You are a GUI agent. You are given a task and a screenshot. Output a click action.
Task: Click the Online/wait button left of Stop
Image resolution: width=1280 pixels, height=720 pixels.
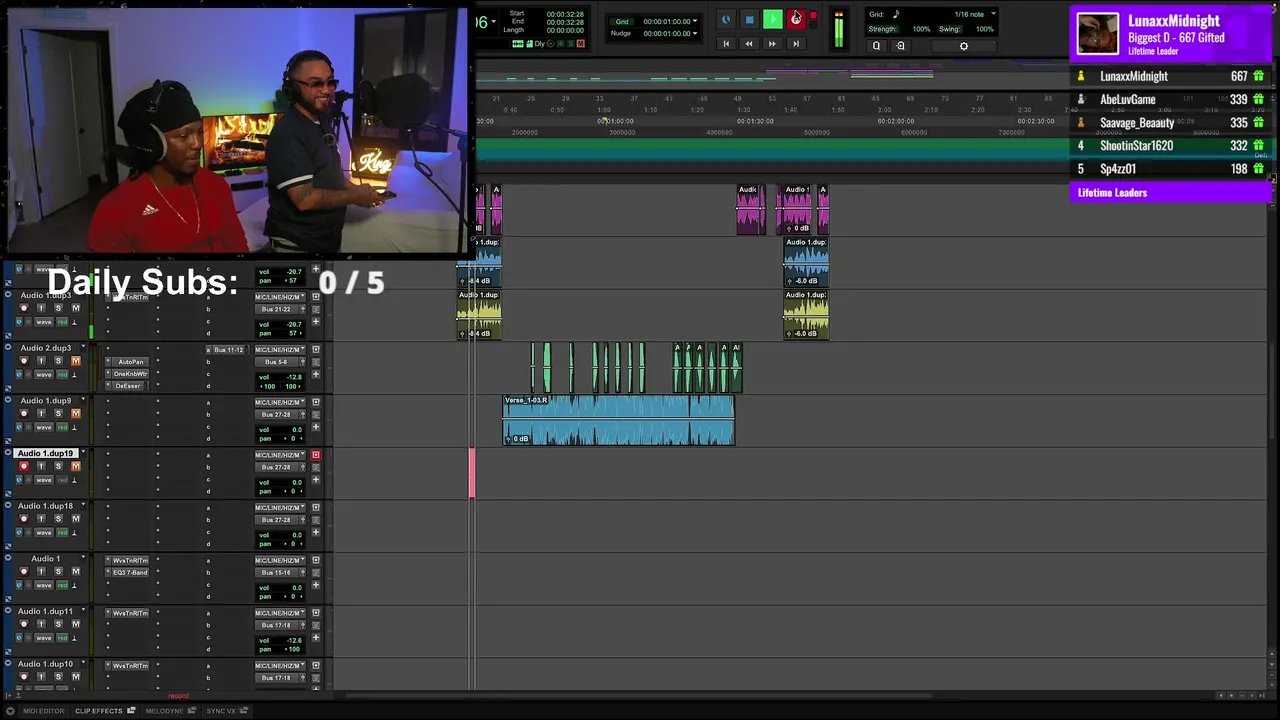coord(726,19)
